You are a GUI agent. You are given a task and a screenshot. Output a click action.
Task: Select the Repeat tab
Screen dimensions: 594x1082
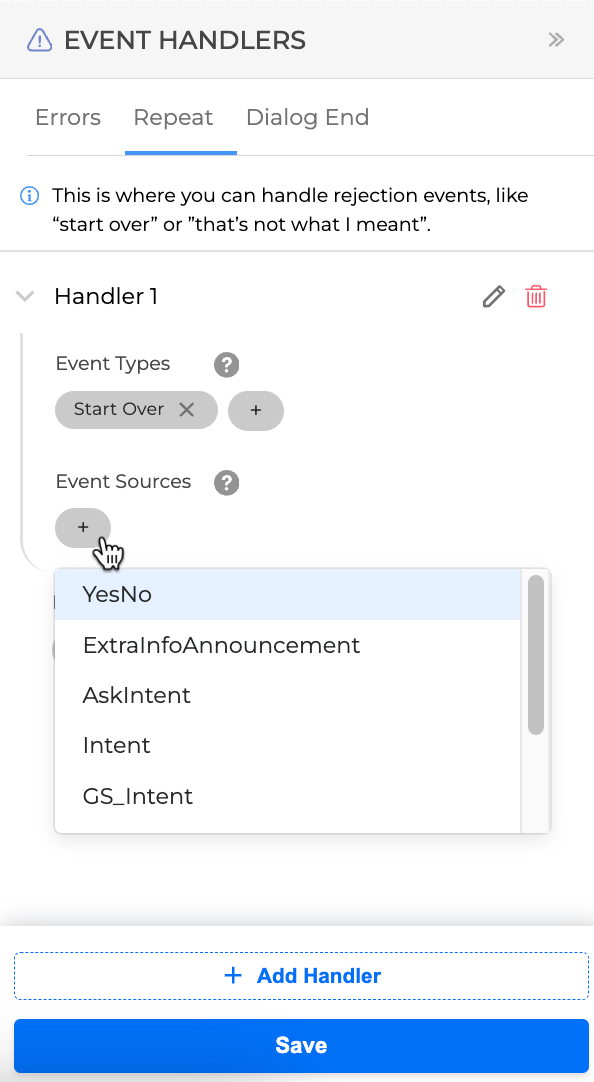pyautogui.click(x=173, y=117)
